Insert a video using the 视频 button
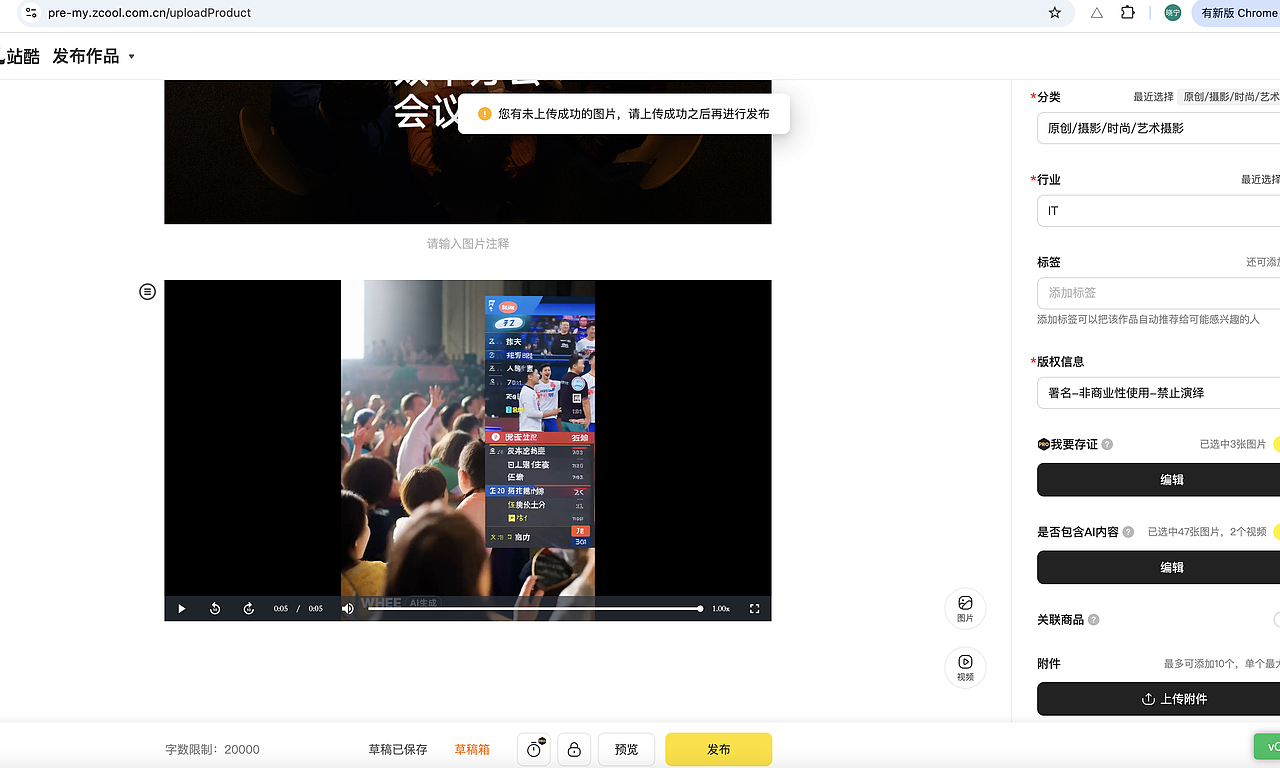This screenshot has height=768, width=1280. point(965,667)
